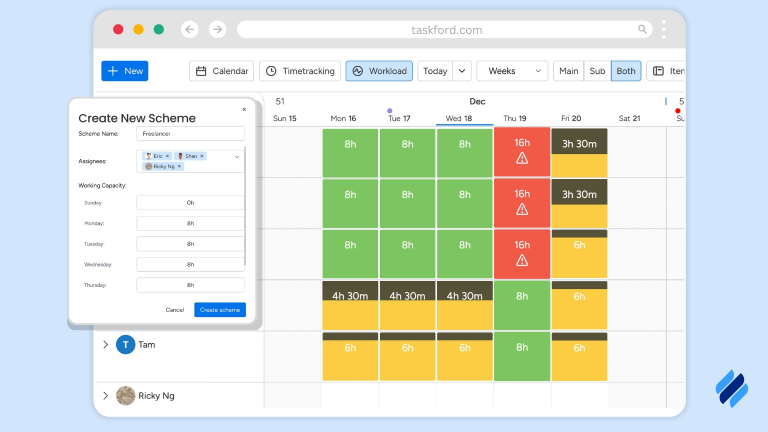Click the Fri 20 column header
This screenshot has height=432, width=768.
(571, 119)
